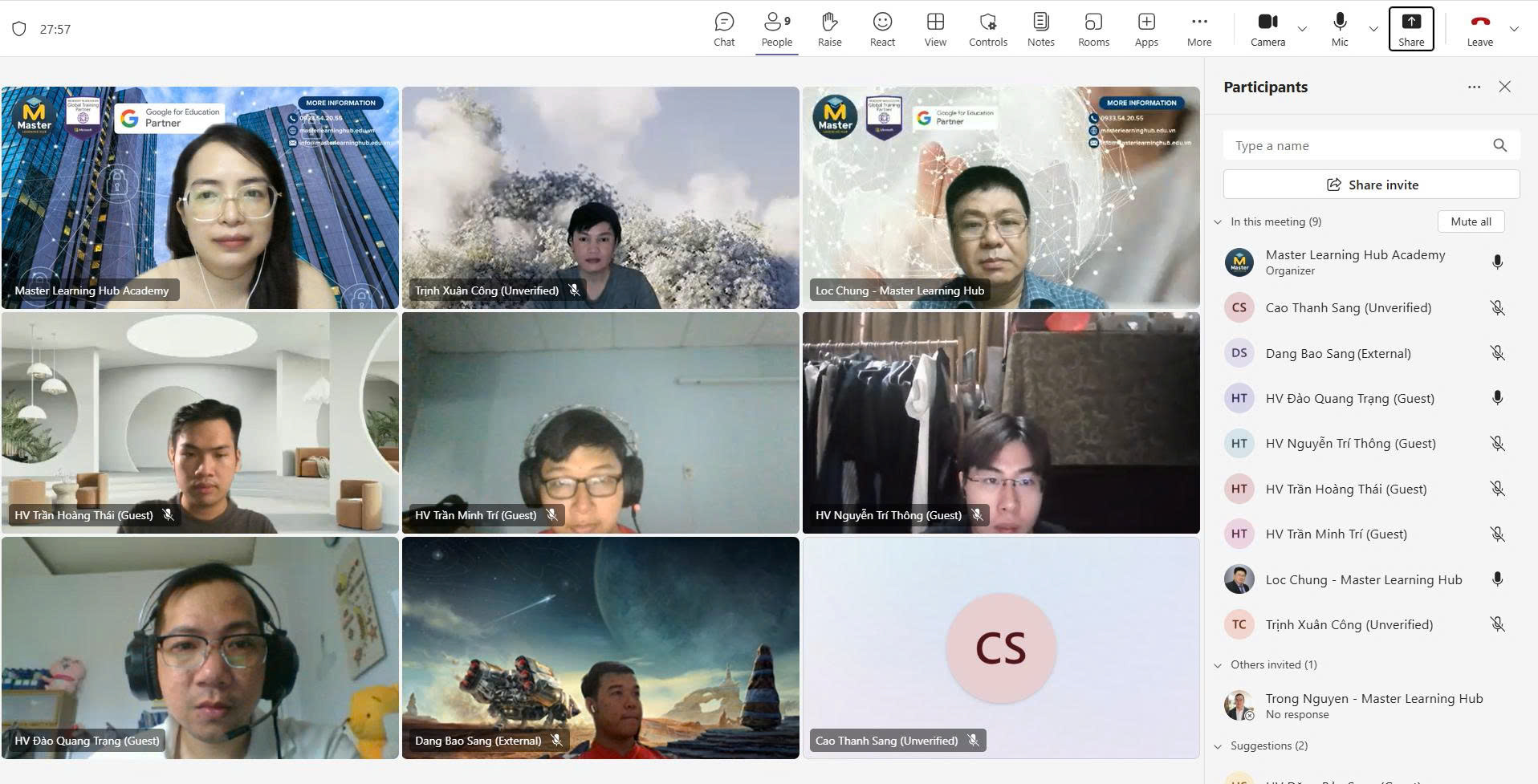Open Camera options dropdown arrow

pos(1302,30)
